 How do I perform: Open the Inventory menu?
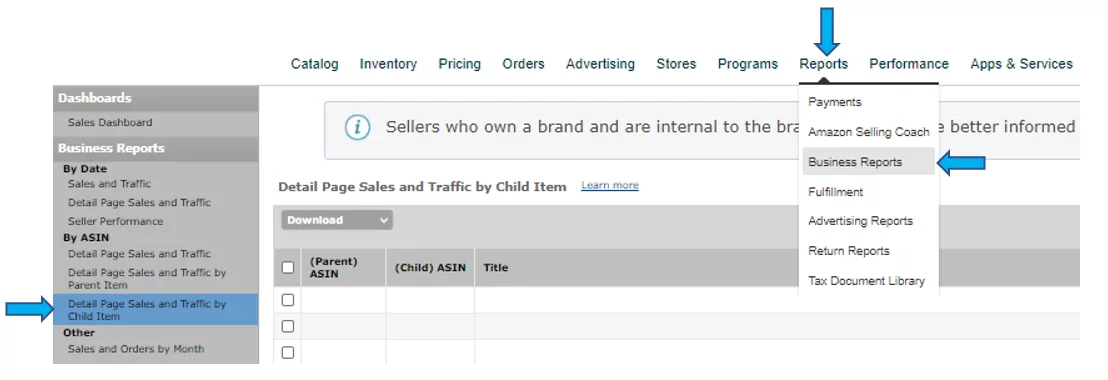[388, 64]
